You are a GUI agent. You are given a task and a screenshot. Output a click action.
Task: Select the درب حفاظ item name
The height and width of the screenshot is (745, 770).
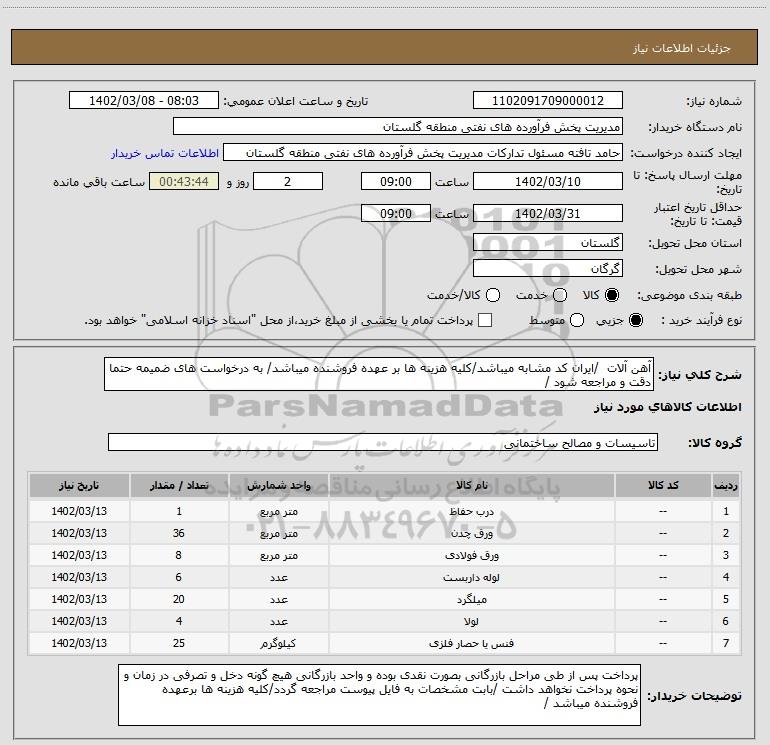point(471,512)
